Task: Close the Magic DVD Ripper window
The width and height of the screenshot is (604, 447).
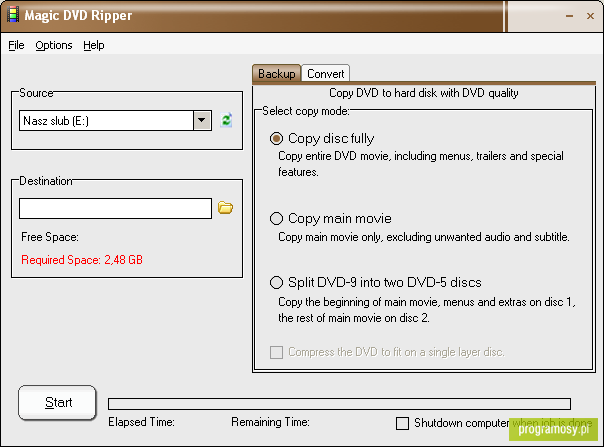Action: tap(590, 16)
